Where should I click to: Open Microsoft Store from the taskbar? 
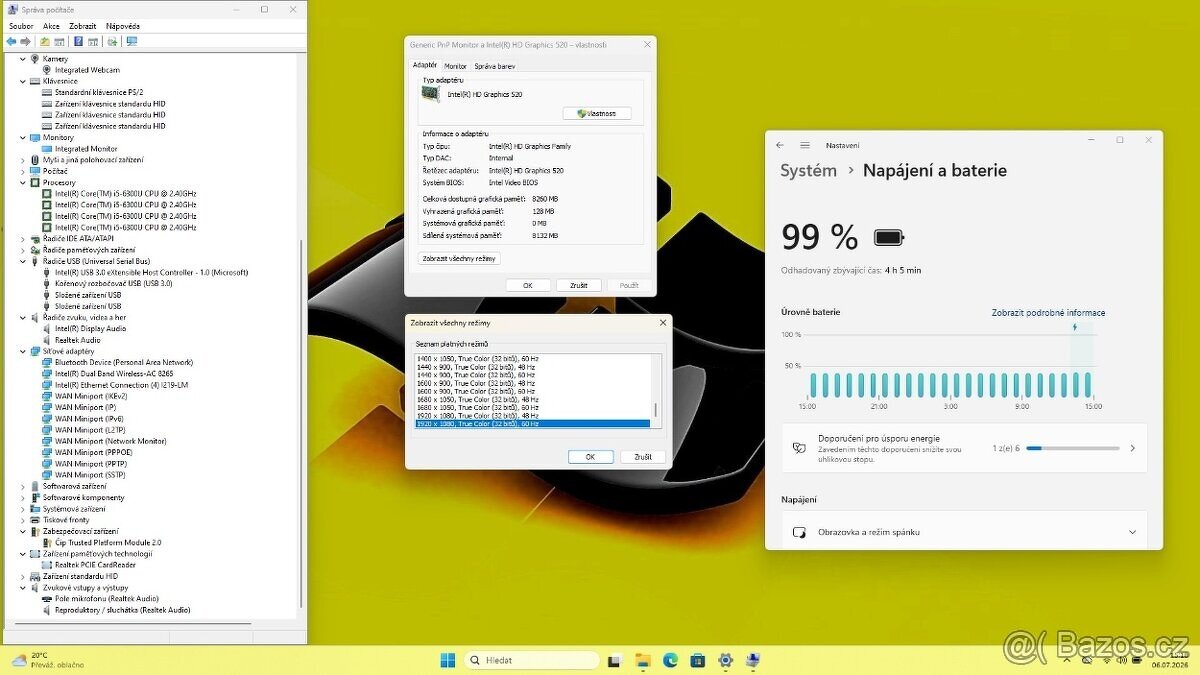pos(698,660)
